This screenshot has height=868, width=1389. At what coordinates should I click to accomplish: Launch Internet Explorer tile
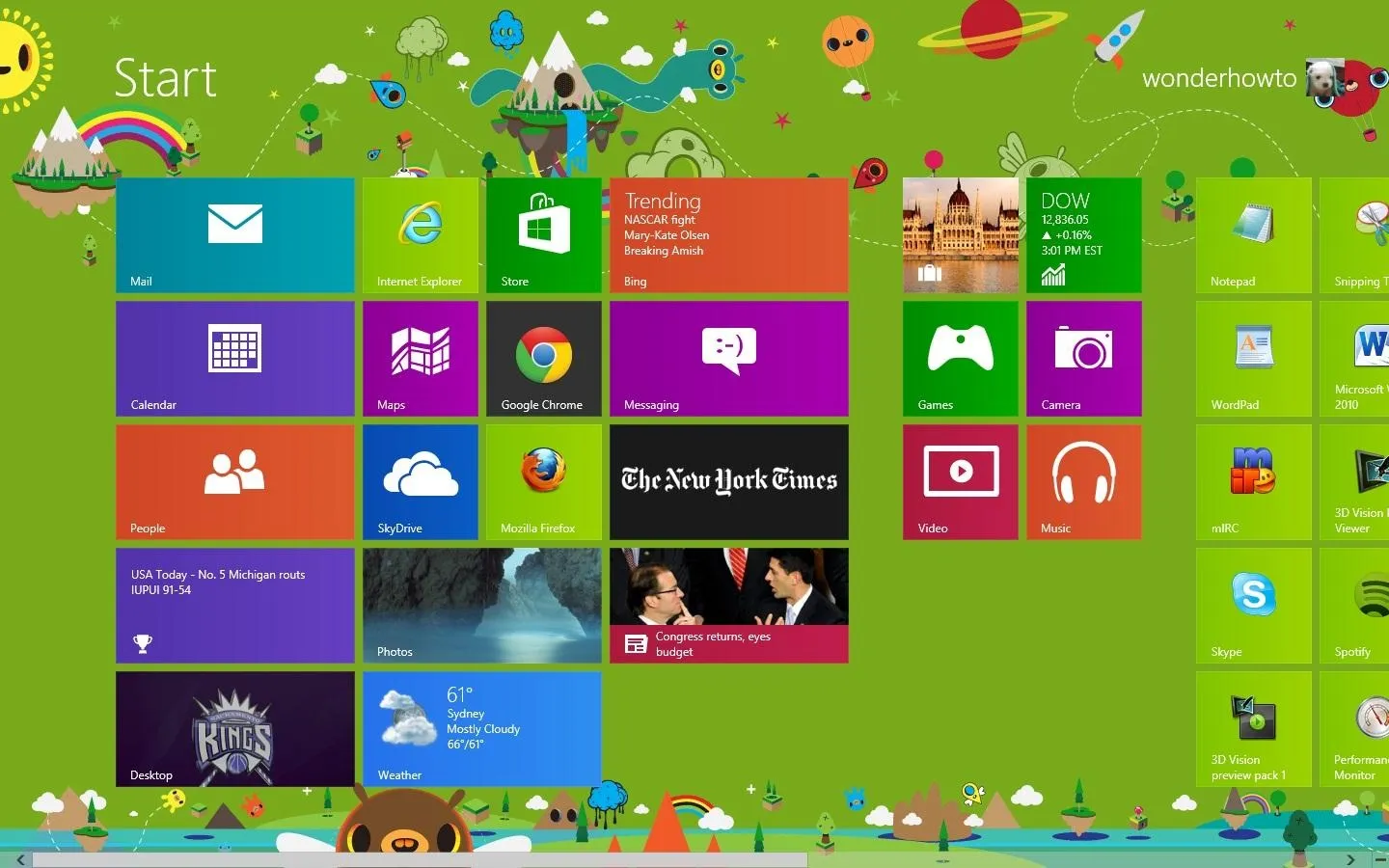[421, 235]
